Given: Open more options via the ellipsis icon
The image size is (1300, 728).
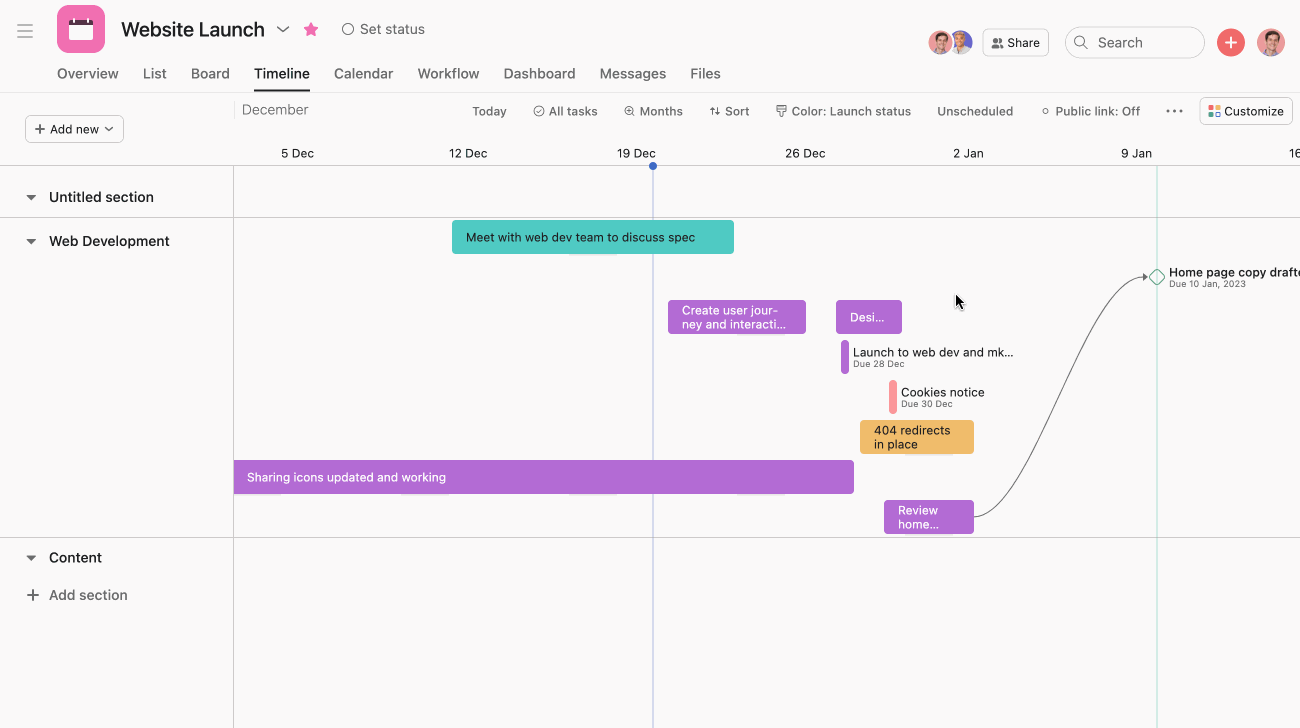Looking at the screenshot, I should click(x=1174, y=111).
